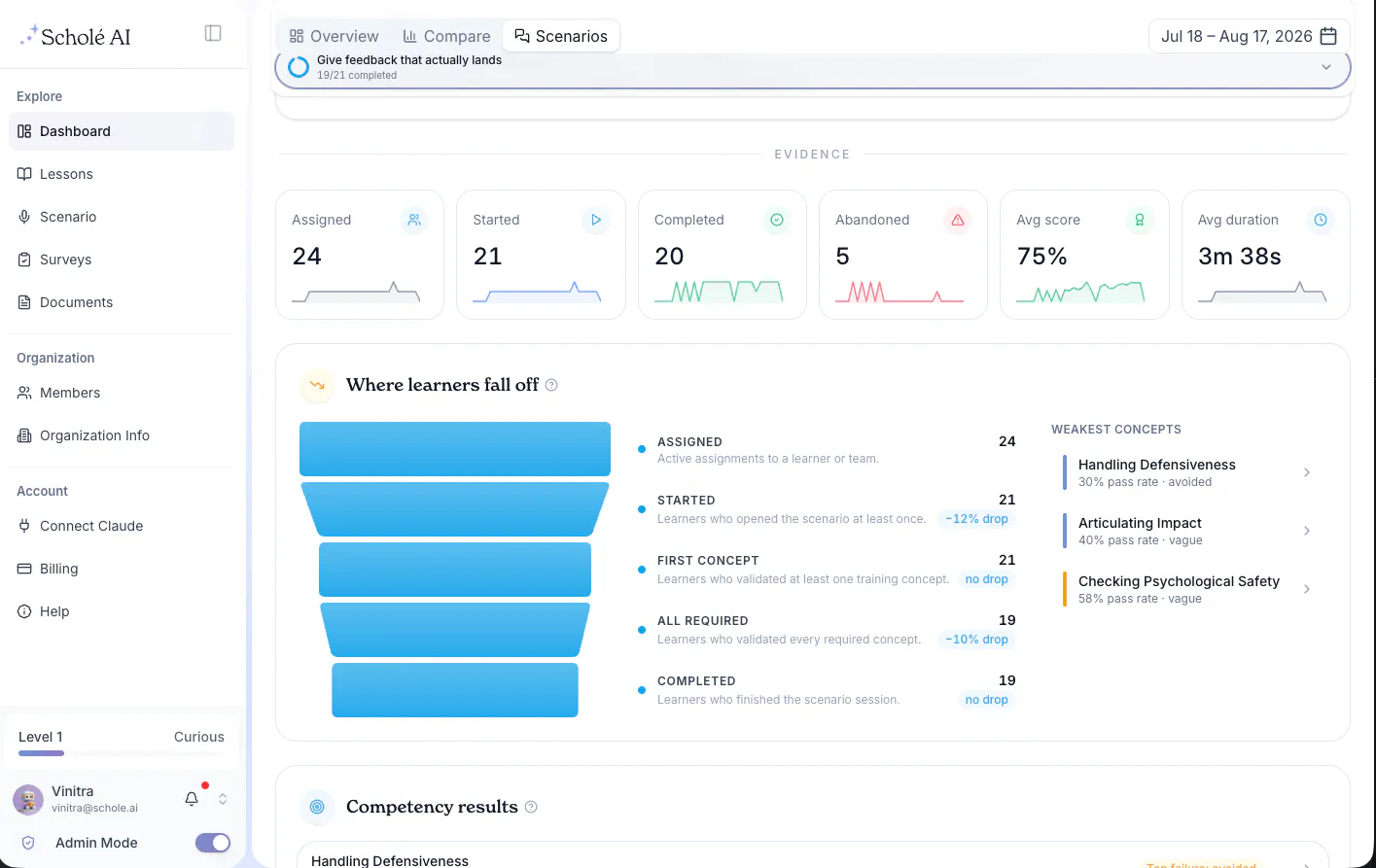The image size is (1376, 868).
Task: Click the Abandoned sparkline chart
Action: click(900, 292)
